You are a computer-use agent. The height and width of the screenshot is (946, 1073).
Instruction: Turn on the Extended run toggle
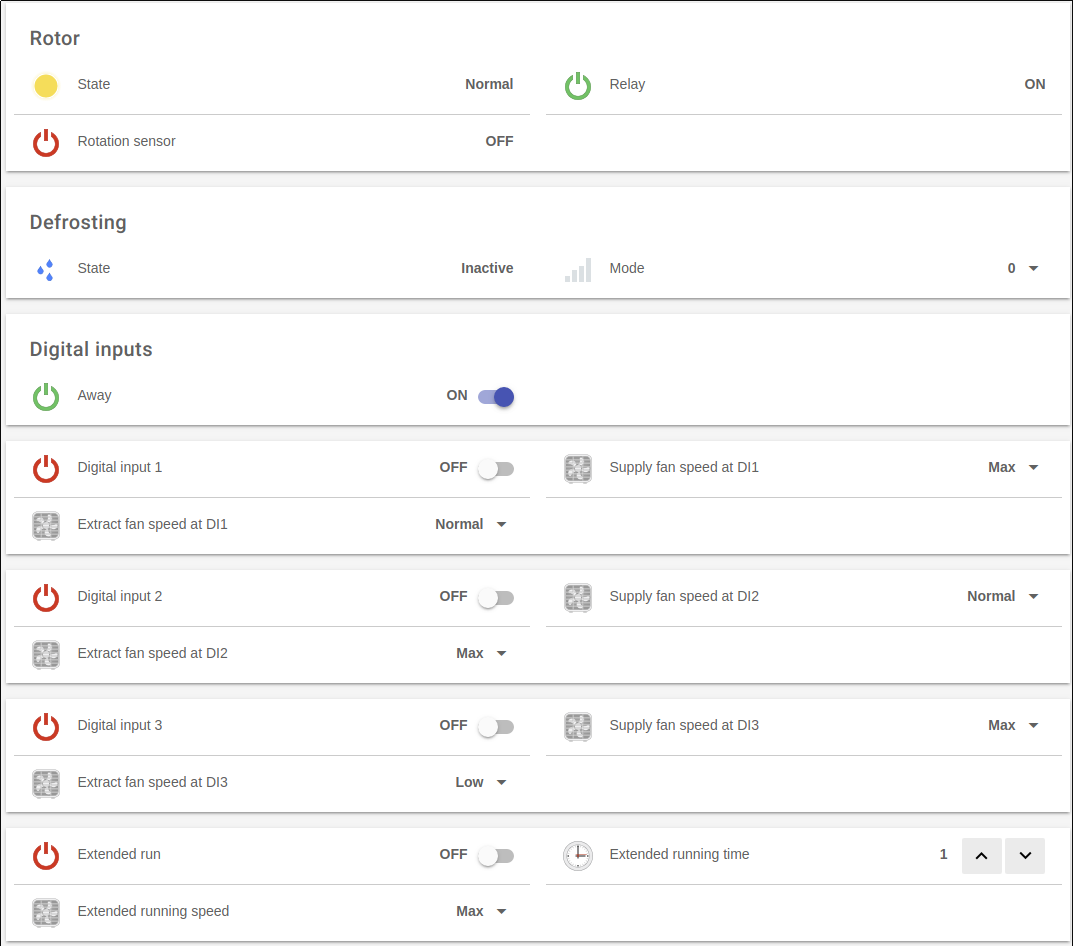click(x=496, y=856)
